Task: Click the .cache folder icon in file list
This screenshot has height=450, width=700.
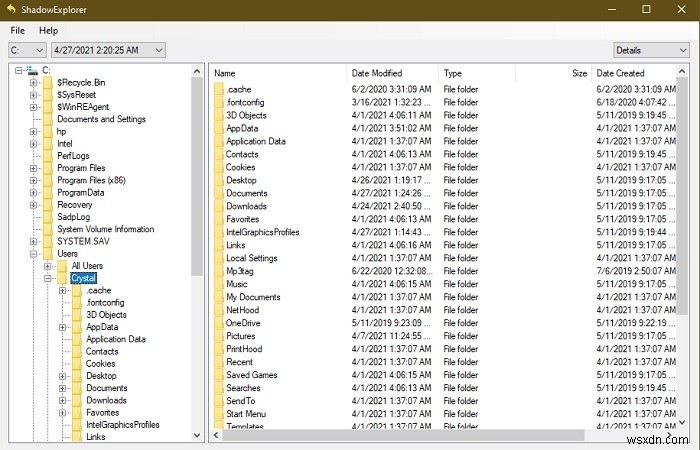Action: [x=218, y=89]
